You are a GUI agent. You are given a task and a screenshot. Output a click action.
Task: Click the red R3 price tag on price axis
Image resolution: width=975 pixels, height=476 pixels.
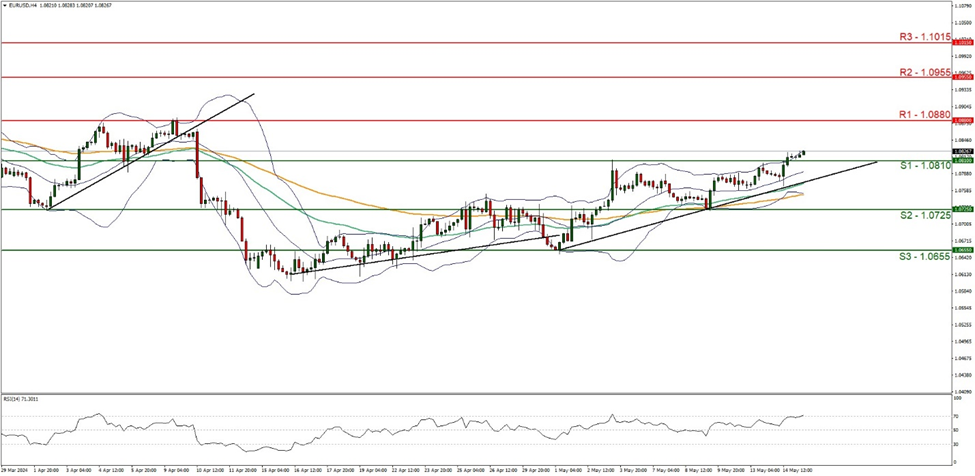tap(962, 43)
